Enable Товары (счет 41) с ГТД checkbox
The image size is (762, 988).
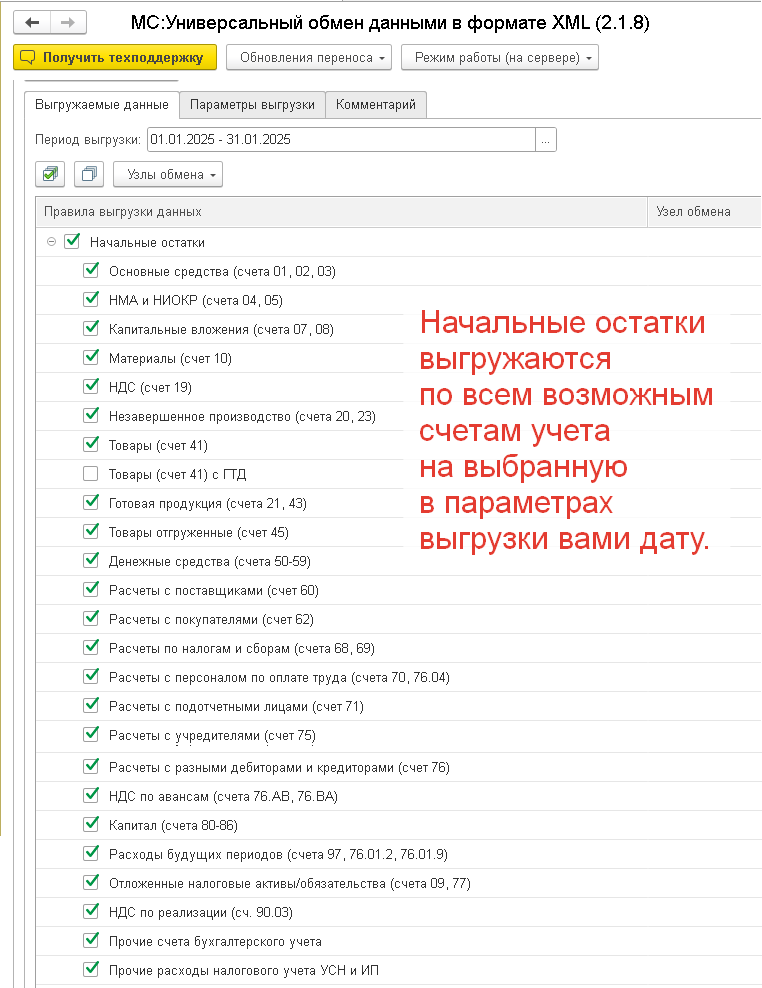[91, 473]
